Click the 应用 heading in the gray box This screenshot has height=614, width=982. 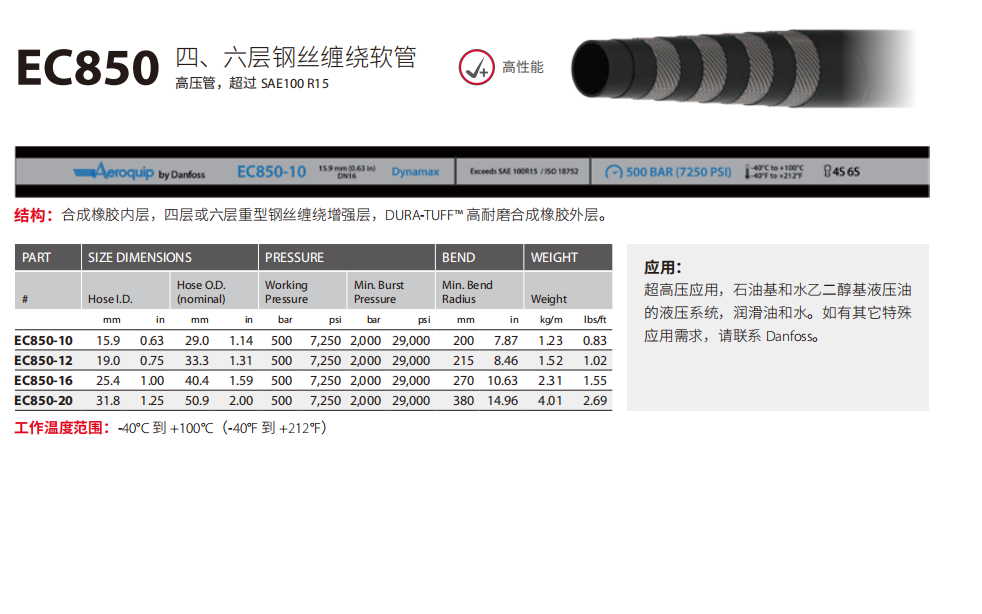663,267
